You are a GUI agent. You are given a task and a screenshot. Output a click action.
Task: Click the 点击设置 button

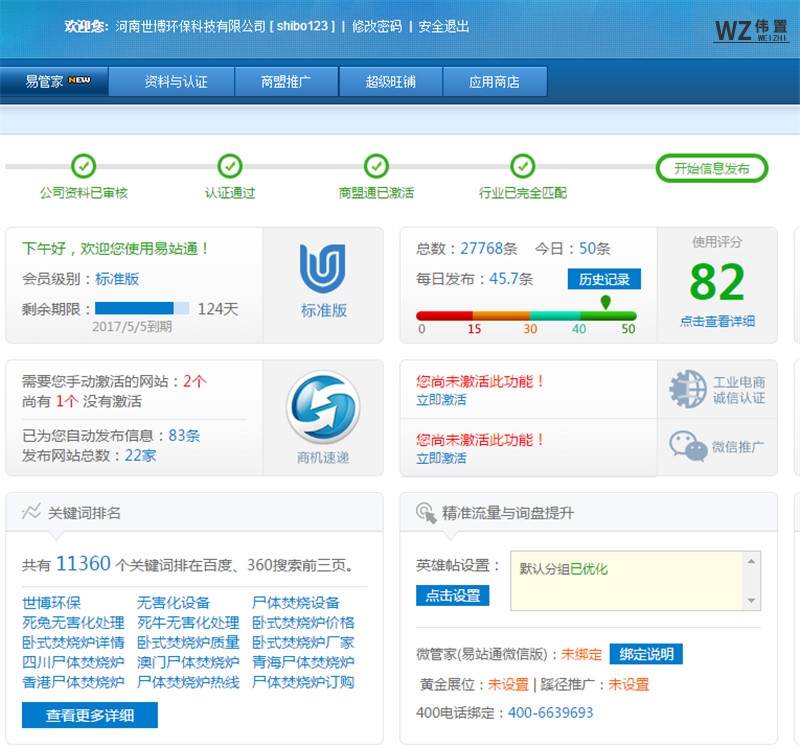(x=455, y=594)
